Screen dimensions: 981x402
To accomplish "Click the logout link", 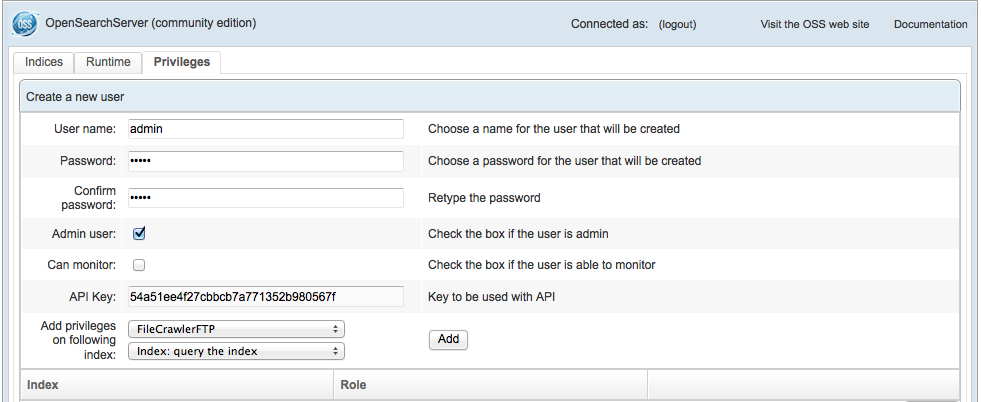I will (x=677, y=24).
